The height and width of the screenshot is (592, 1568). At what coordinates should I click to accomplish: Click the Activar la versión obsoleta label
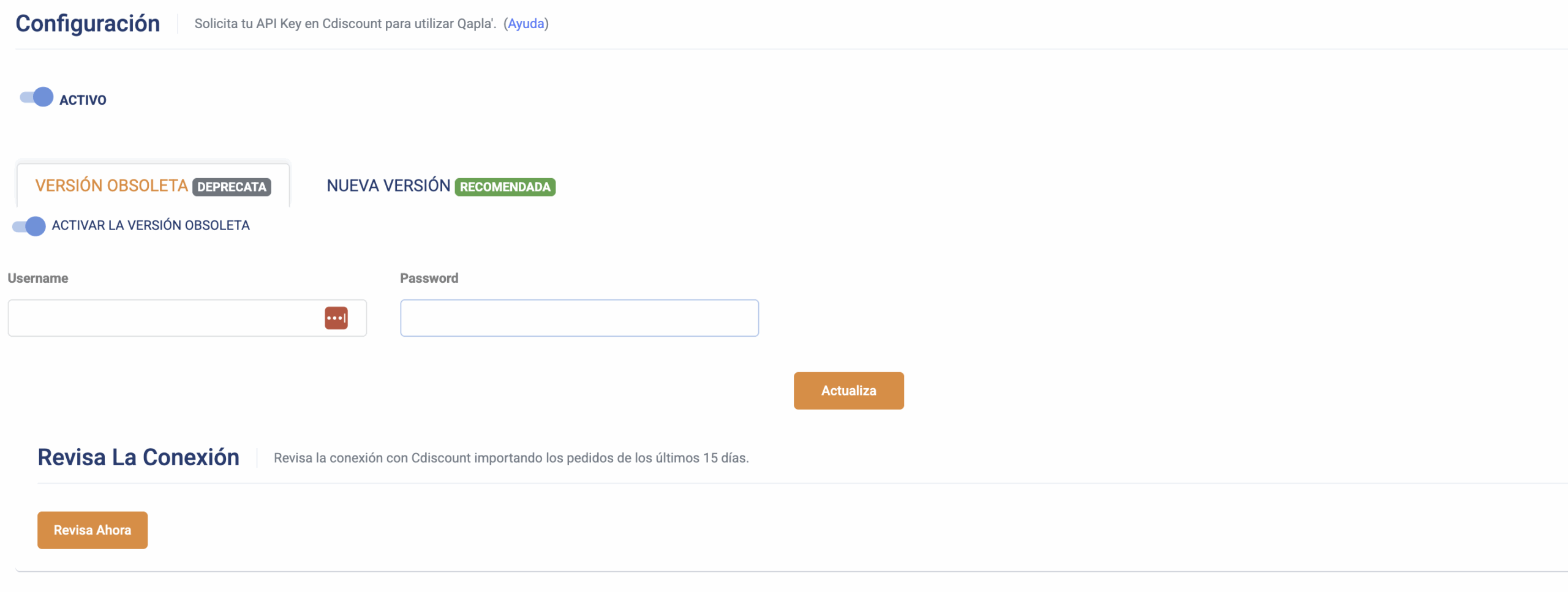[x=151, y=225]
